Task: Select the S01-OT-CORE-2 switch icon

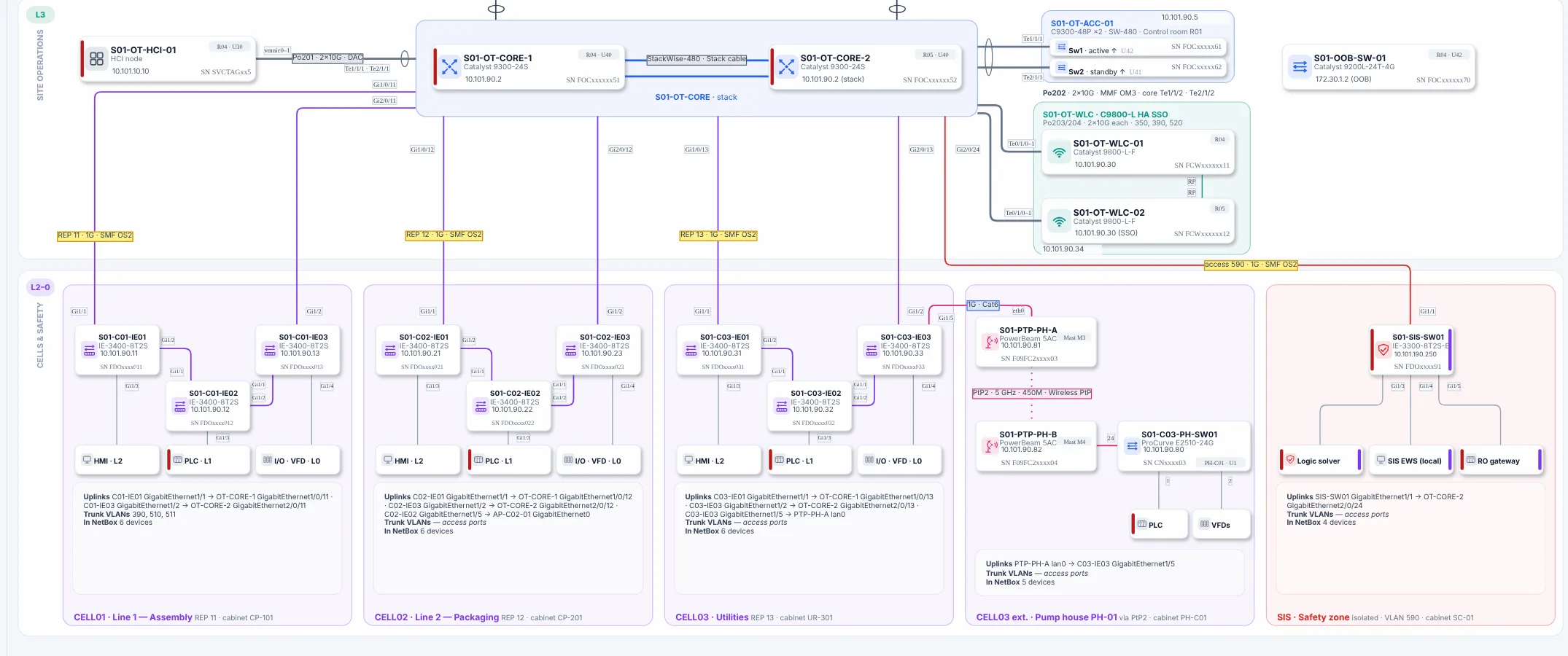Action: (786, 66)
